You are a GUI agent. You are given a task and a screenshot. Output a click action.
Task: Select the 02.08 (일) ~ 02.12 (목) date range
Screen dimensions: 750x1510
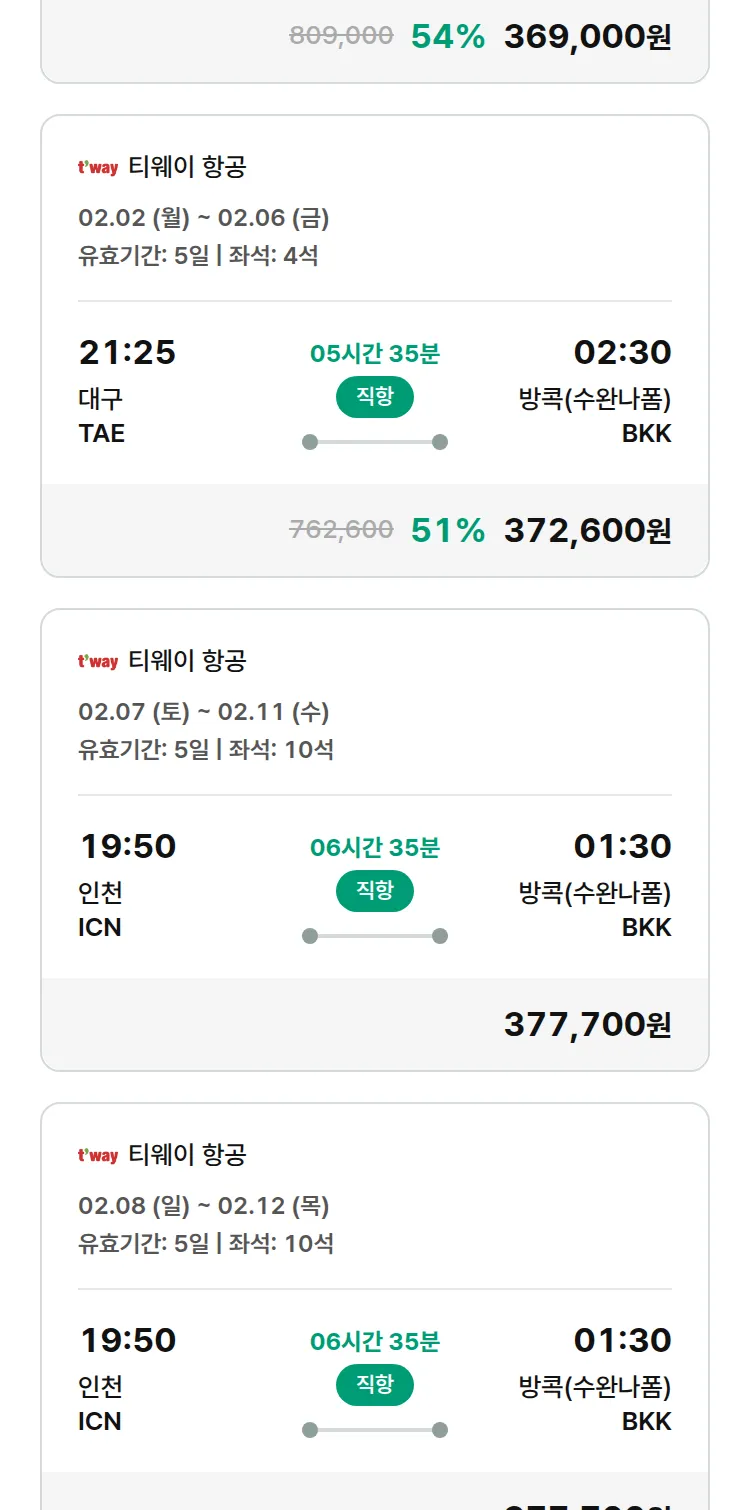point(204,1206)
